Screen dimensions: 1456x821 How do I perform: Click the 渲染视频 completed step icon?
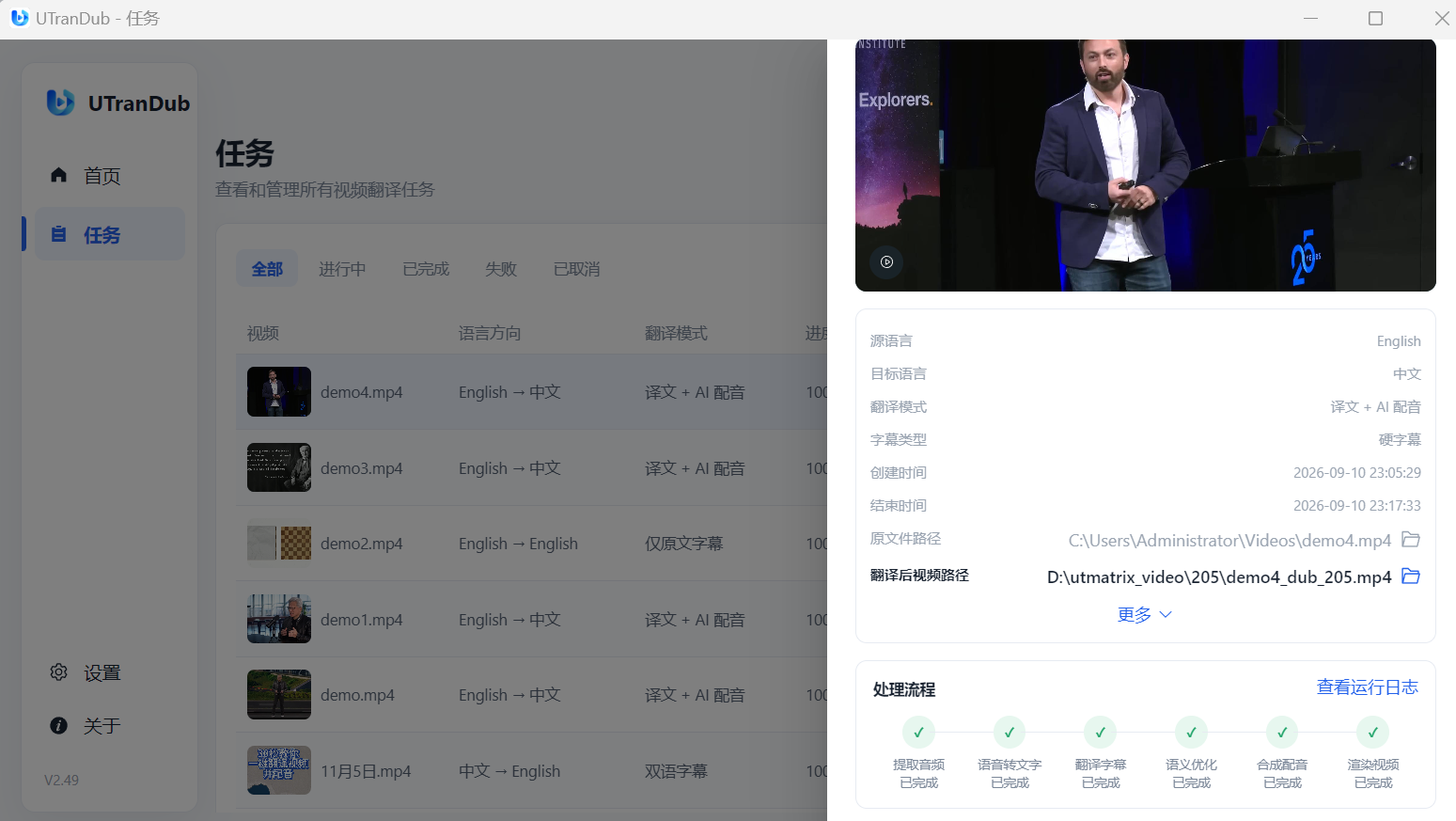click(x=1372, y=732)
